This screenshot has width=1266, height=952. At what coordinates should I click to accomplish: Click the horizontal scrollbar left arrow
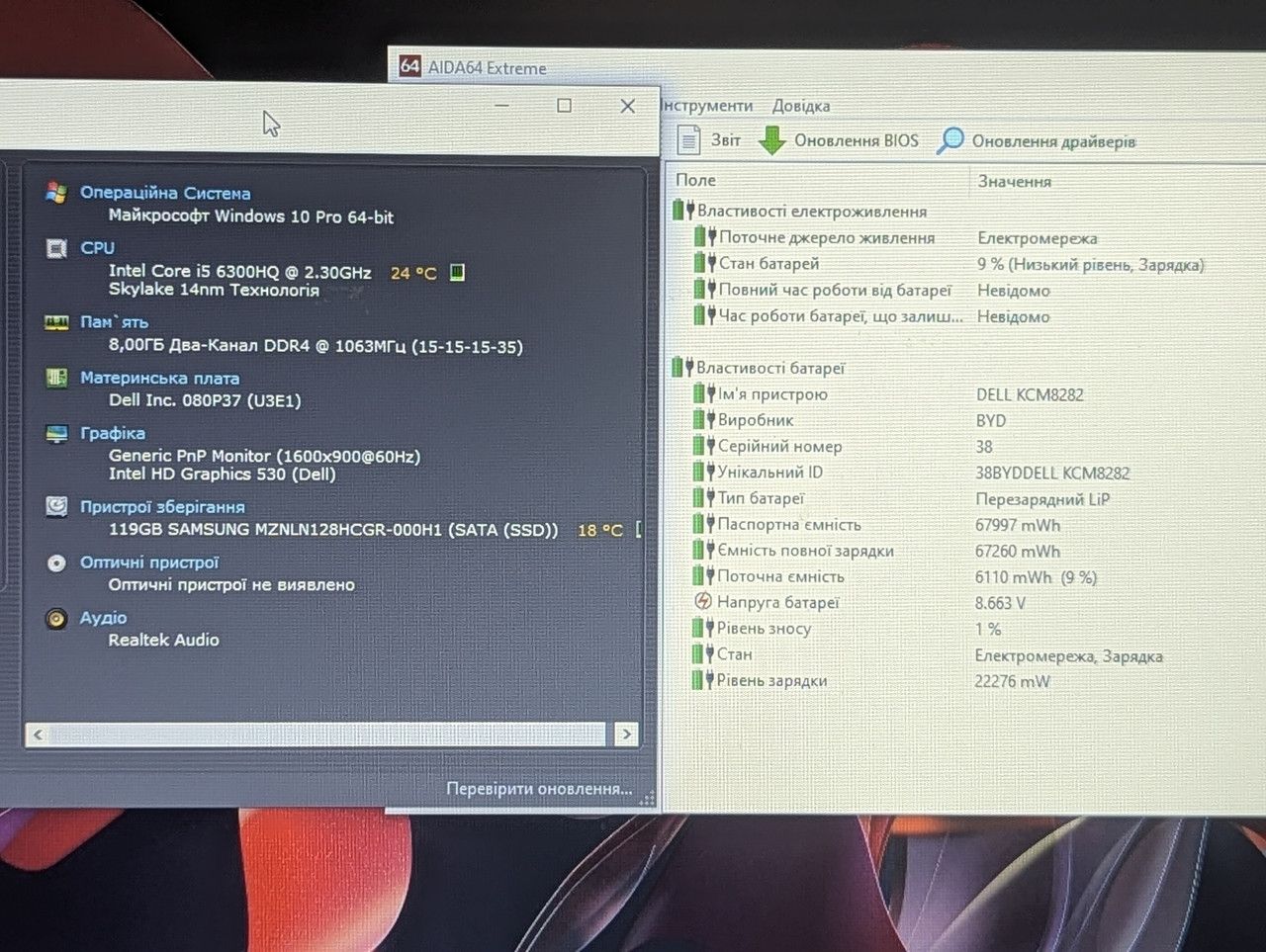[38, 735]
